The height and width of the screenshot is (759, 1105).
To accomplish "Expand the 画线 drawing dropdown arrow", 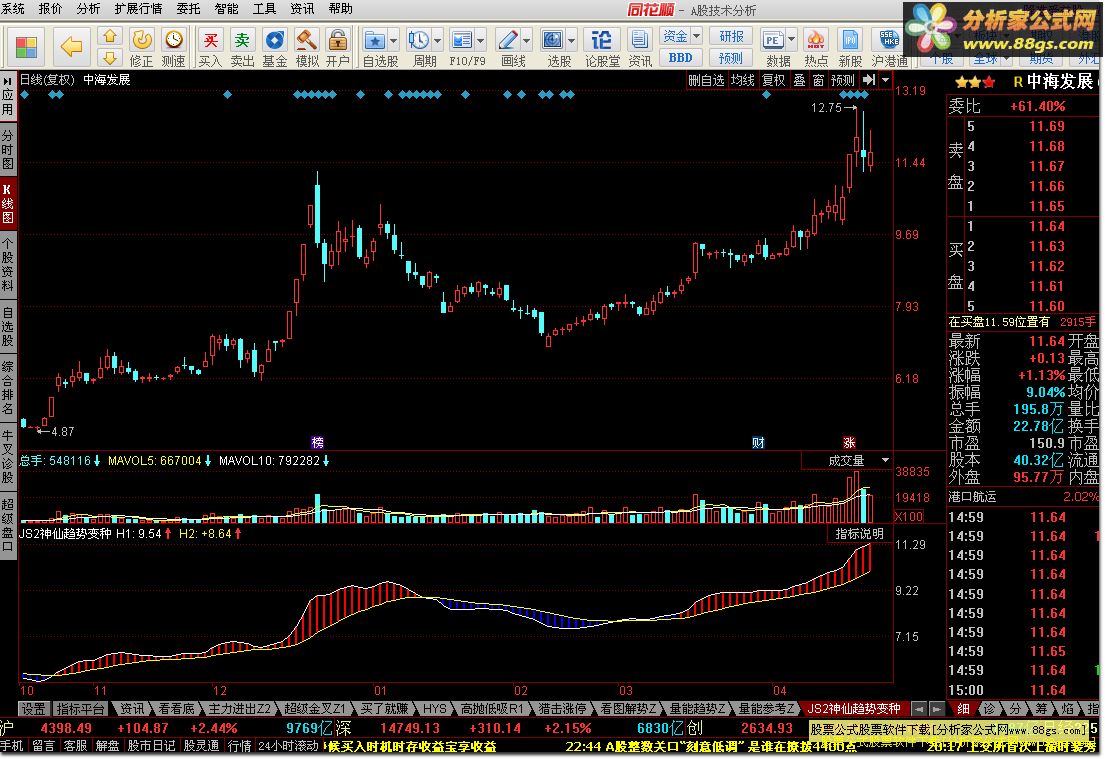I will pyautogui.click(x=526, y=40).
